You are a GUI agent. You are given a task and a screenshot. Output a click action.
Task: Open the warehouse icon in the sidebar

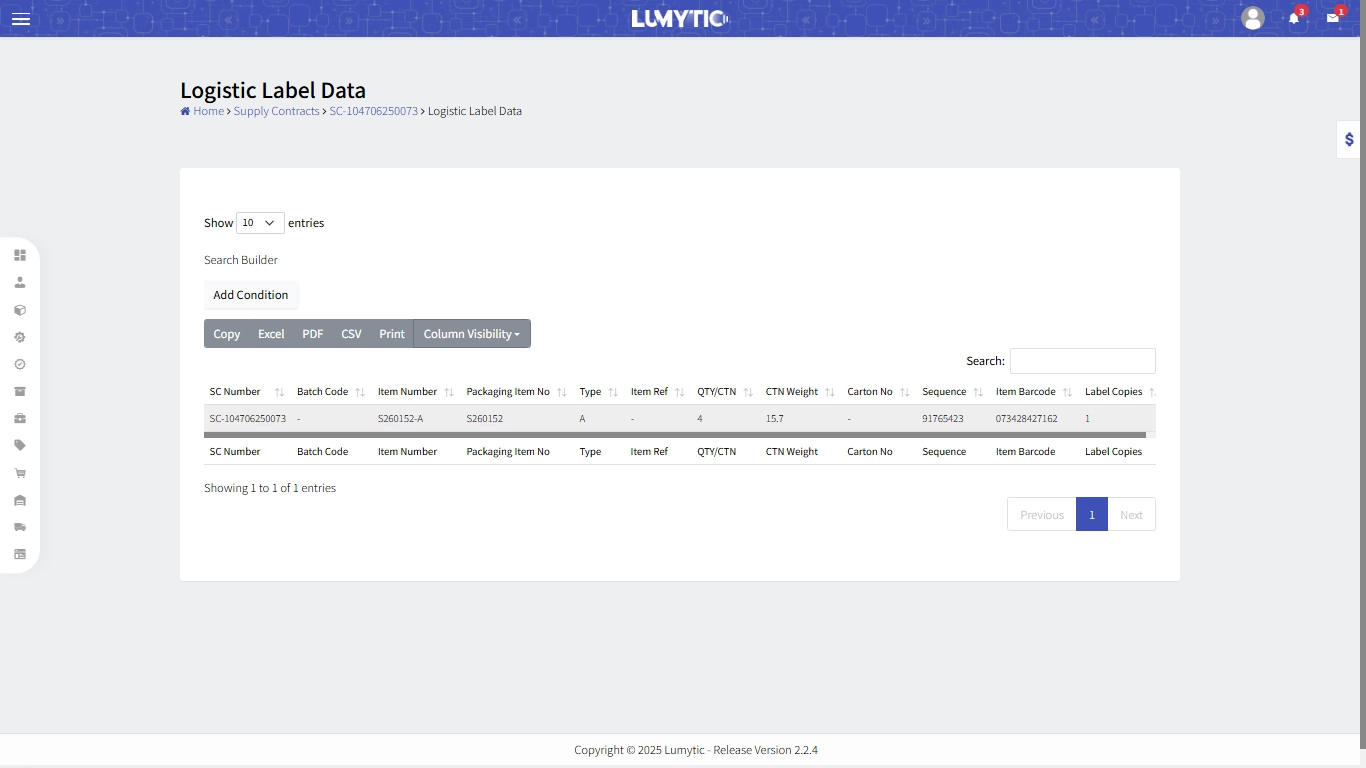coord(20,500)
